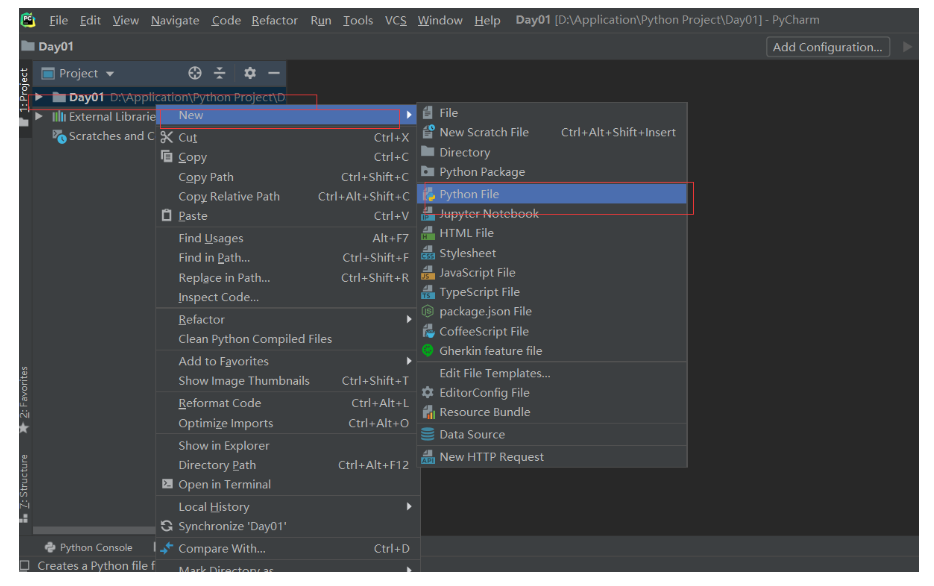934x586 pixels.
Task: Expand Local History submenu arrow
Action: 409,507
